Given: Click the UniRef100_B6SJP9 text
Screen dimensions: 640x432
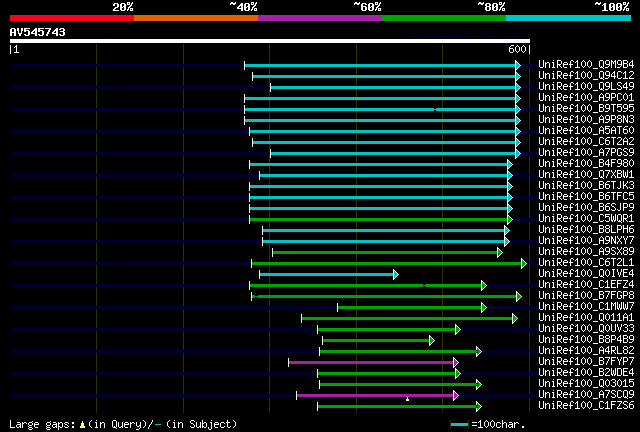Looking at the screenshot, I should click(586, 207).
